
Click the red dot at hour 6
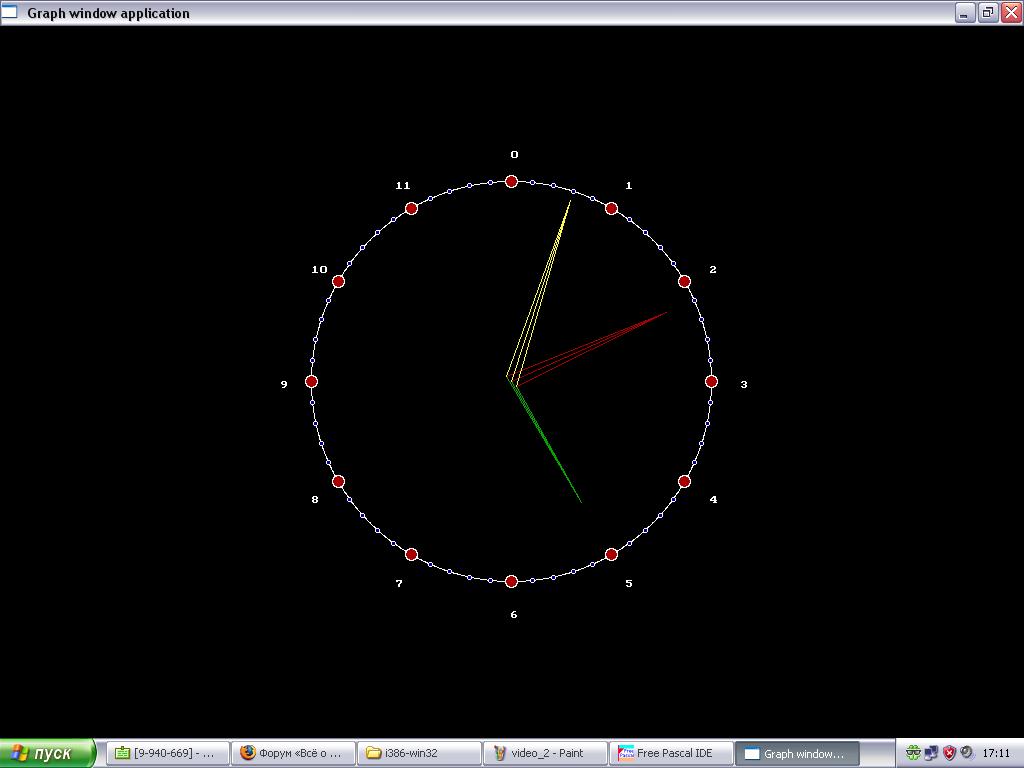[x=511, y=581]
